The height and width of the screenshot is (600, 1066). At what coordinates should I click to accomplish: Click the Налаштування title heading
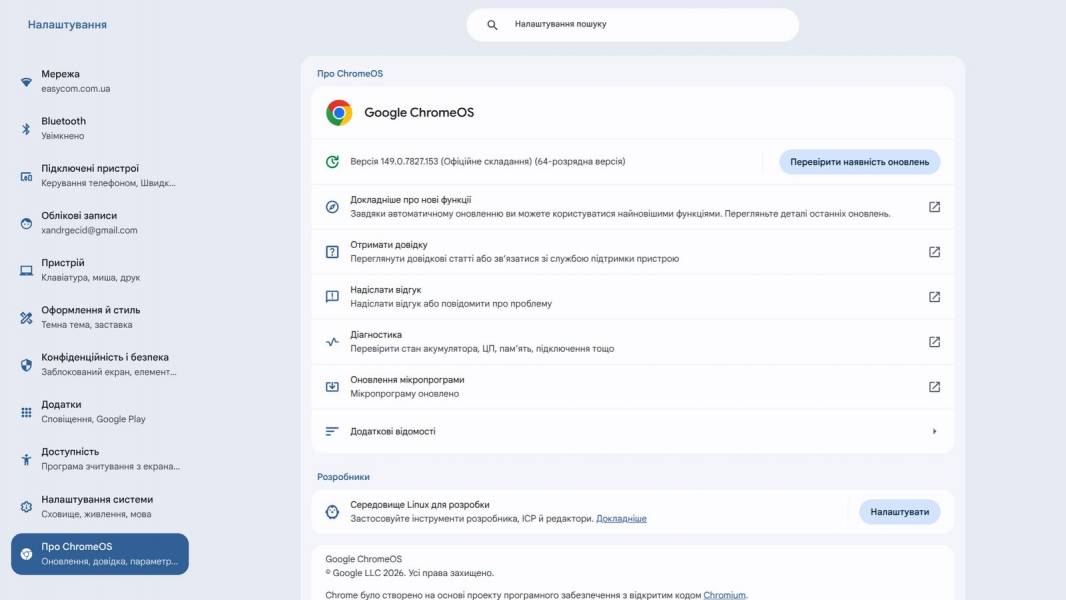[67, 24]
